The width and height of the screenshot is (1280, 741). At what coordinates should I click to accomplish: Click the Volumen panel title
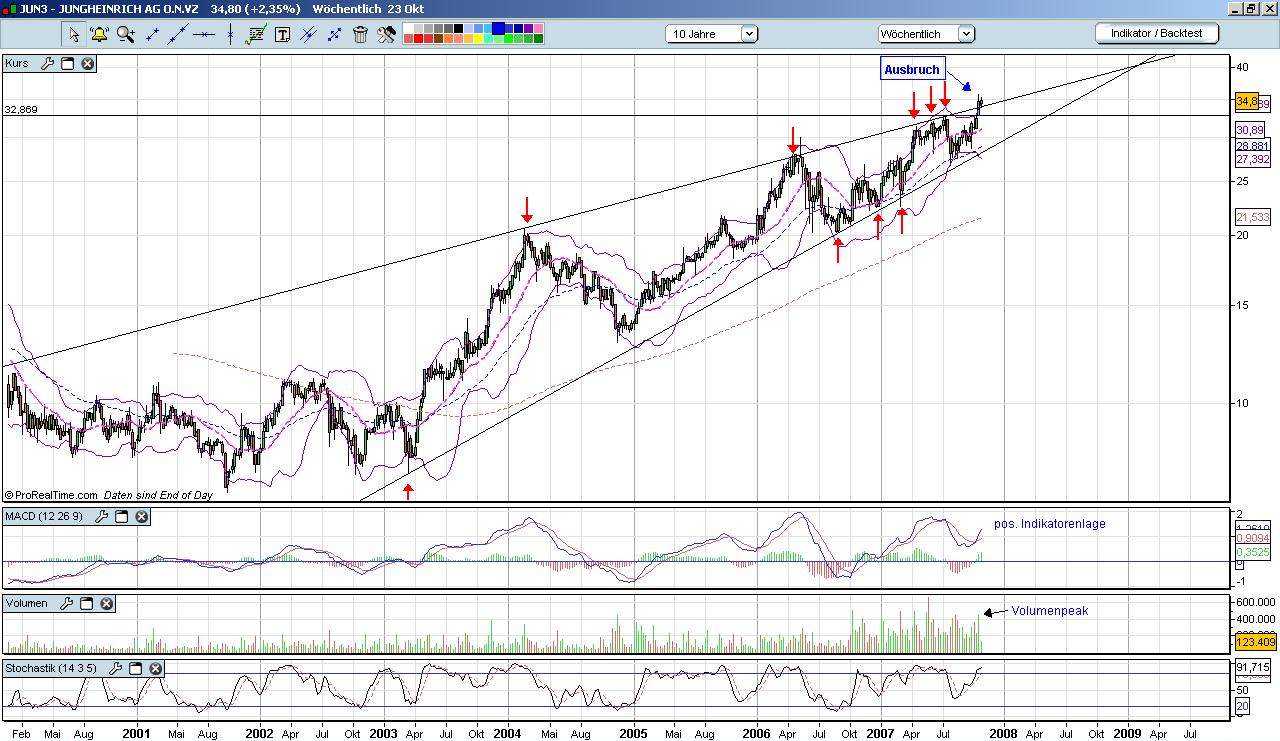29,603
